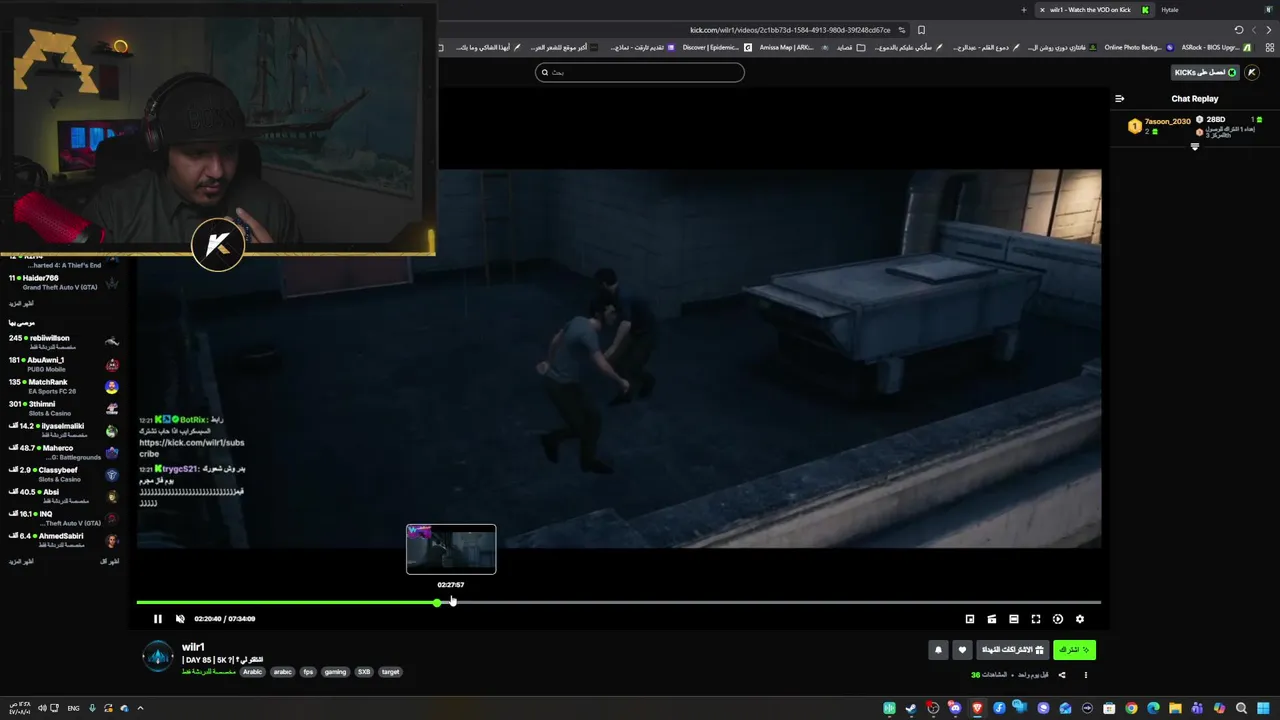Click INQ channel avatar in sidebar

pyautogui.click(x=112, y=518)
